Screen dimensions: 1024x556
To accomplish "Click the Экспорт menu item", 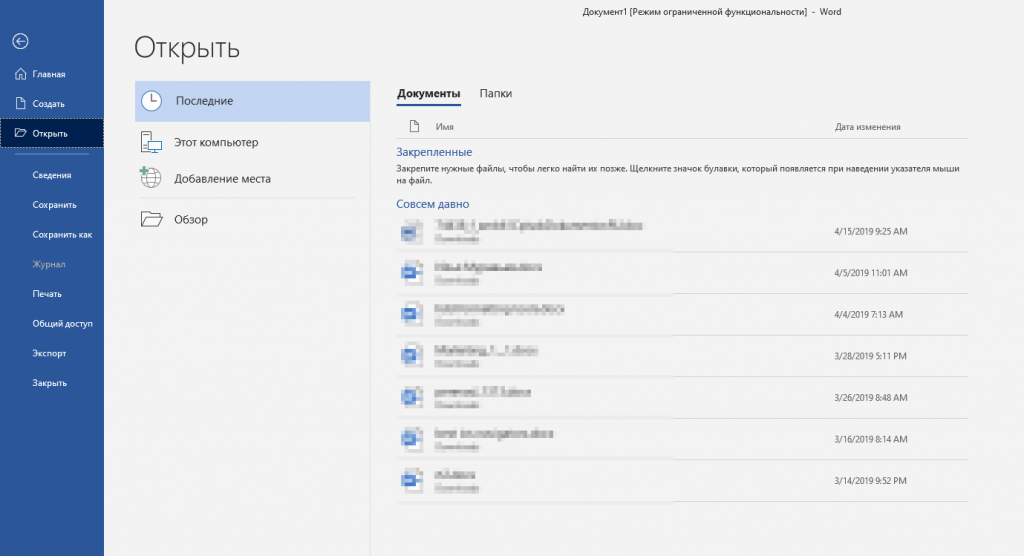I will 50,353.
